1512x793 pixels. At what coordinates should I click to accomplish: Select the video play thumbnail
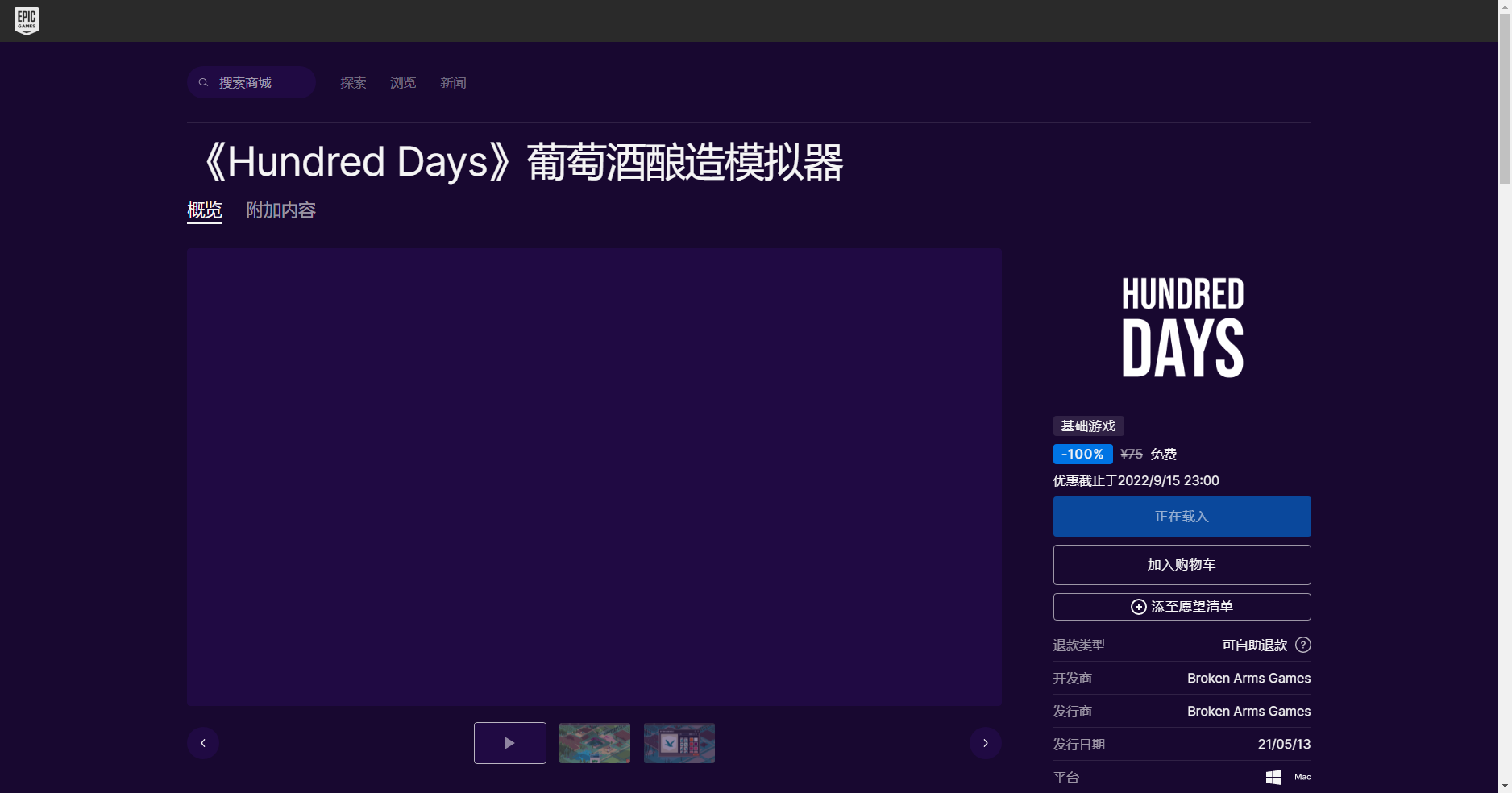510,743
